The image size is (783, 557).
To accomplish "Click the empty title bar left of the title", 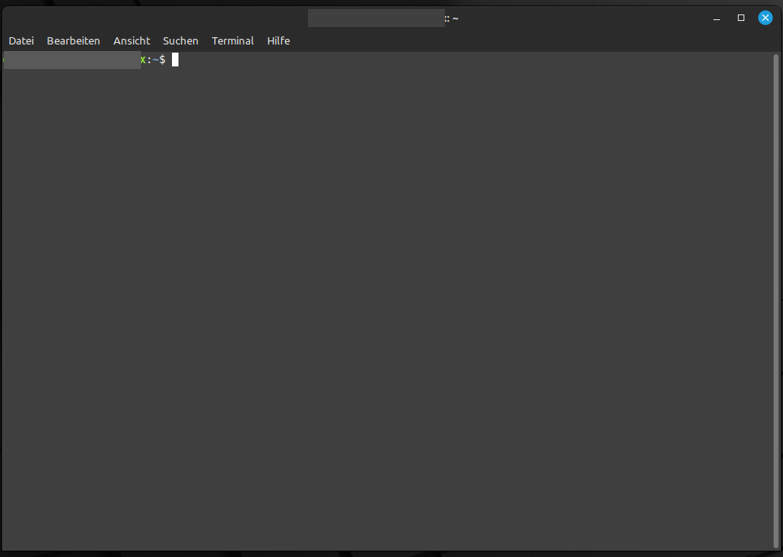I will [150, 18].
